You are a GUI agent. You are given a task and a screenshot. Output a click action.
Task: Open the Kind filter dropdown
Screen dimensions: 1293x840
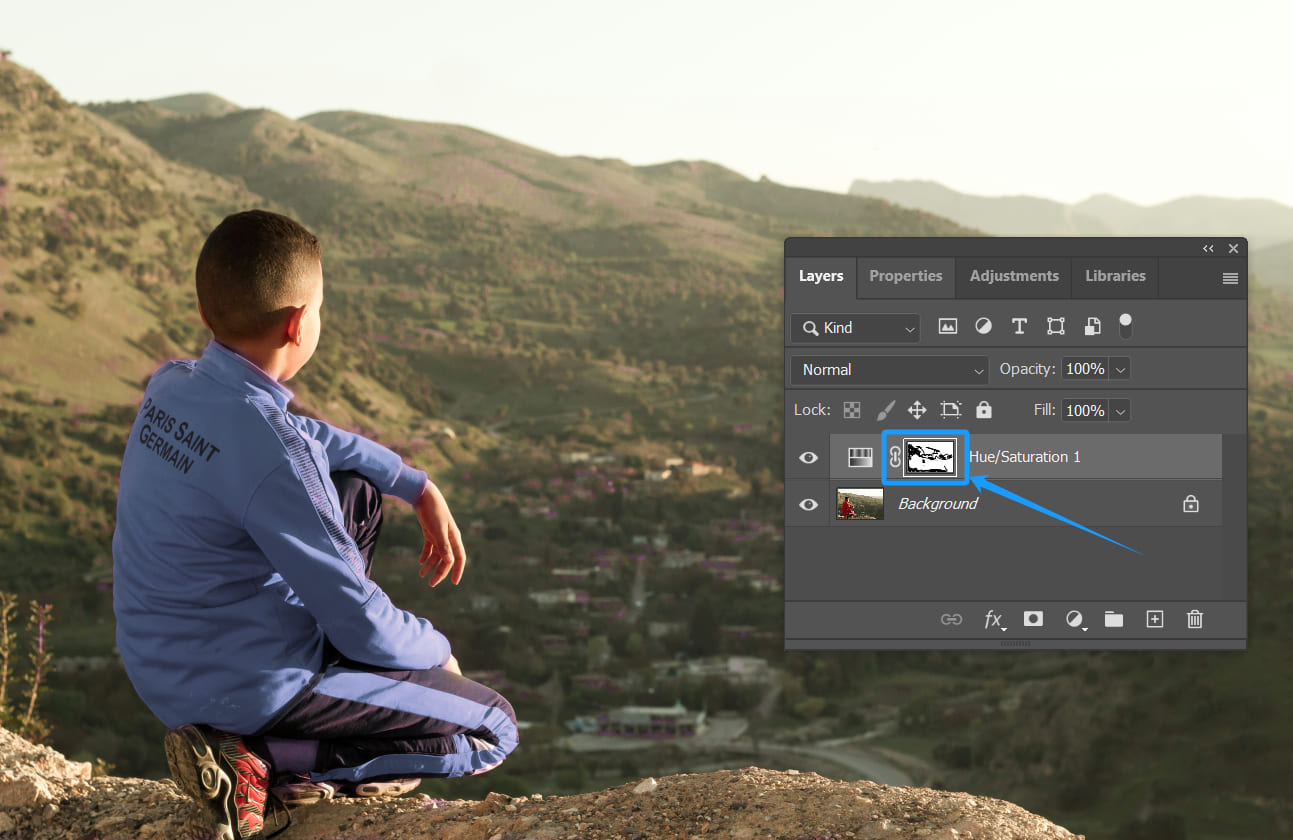click(x=856, y=328)
